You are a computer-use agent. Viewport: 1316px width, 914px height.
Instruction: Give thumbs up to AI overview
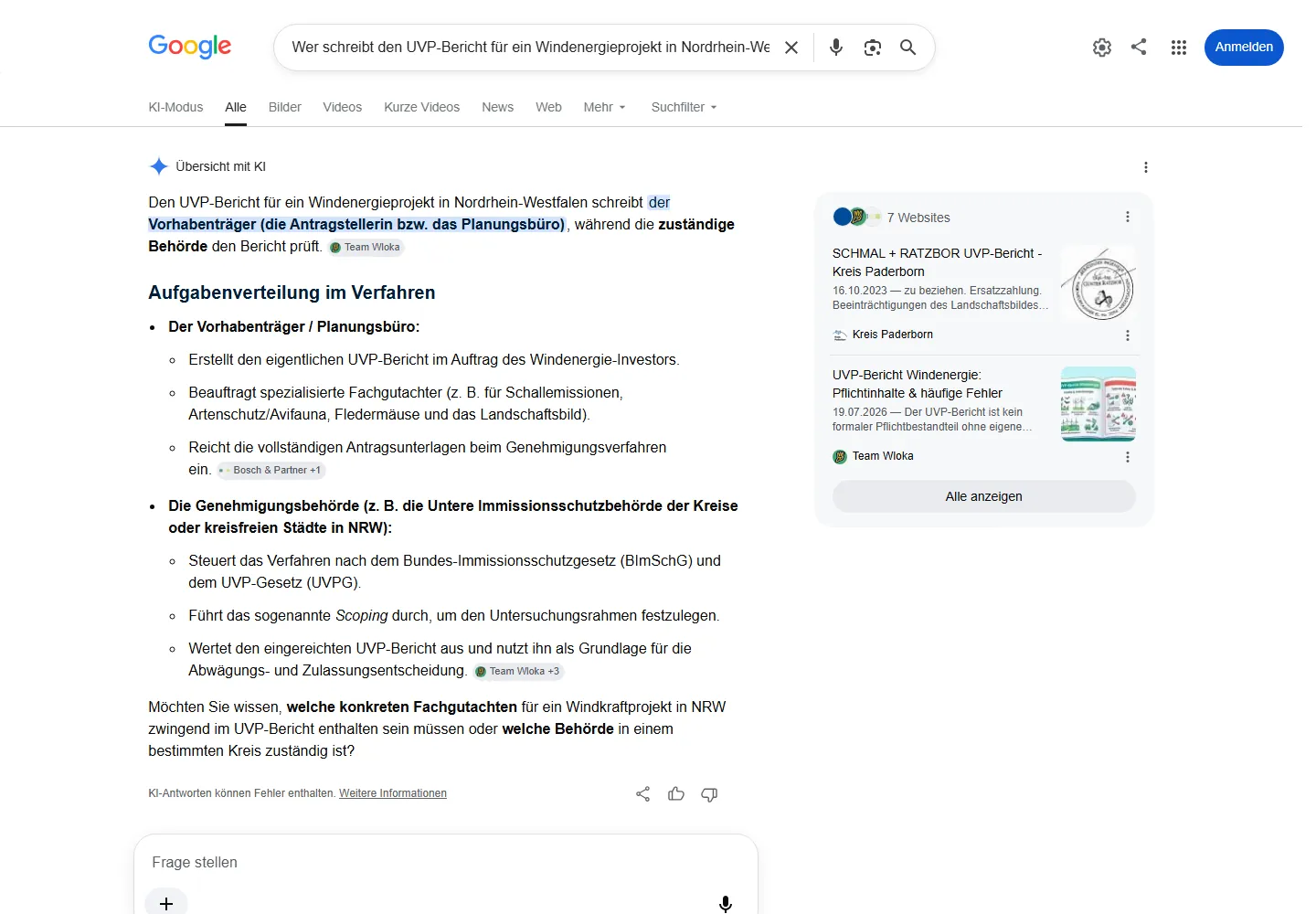coord(676,794)
